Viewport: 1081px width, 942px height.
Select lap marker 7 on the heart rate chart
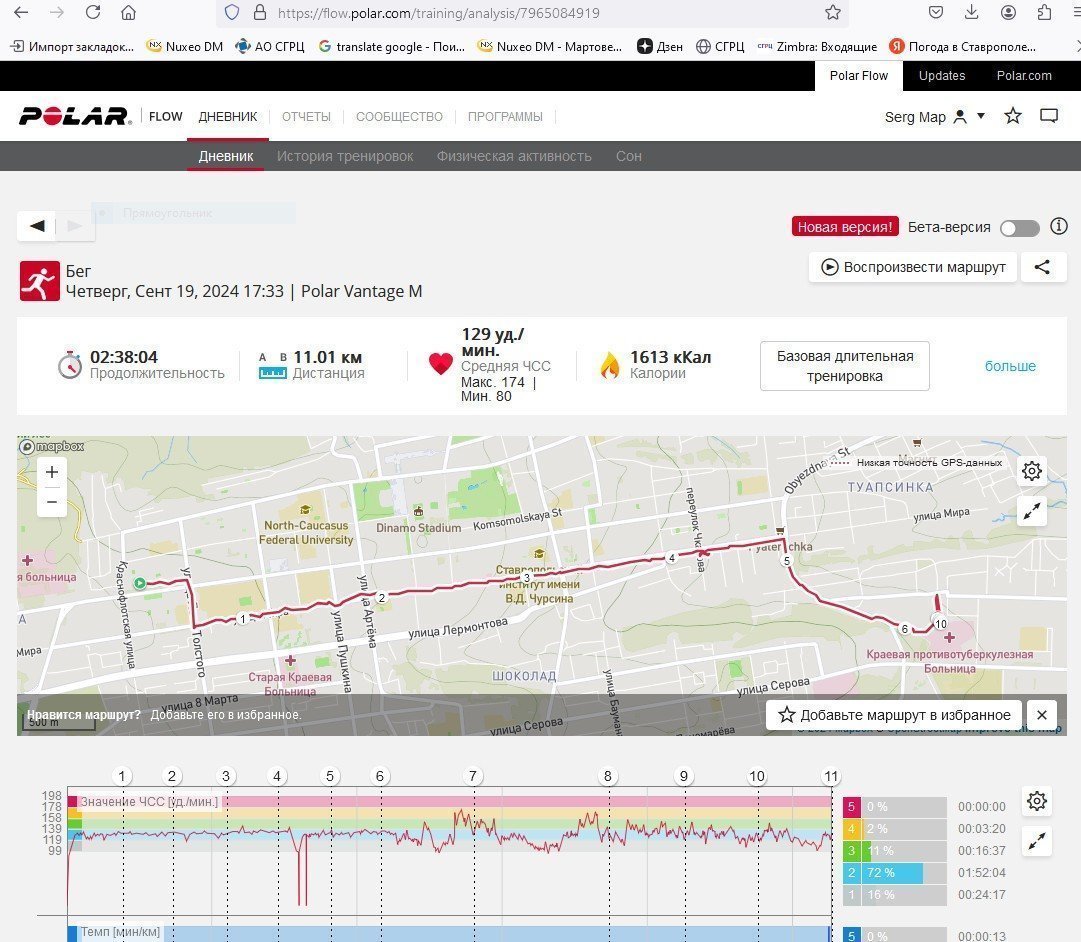472,776
